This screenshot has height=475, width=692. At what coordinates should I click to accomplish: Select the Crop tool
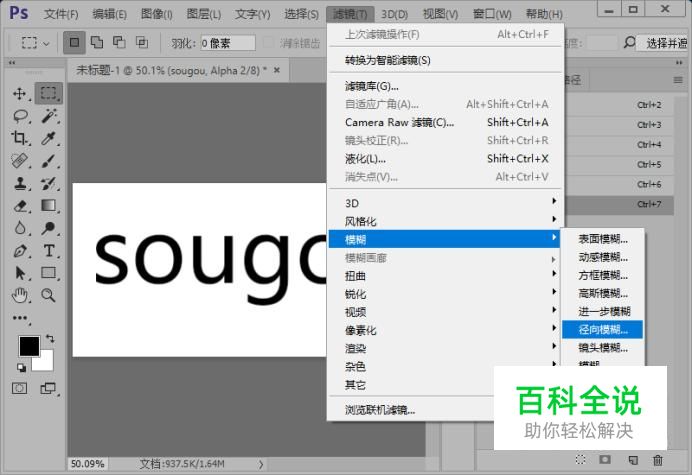coord(20,138)
